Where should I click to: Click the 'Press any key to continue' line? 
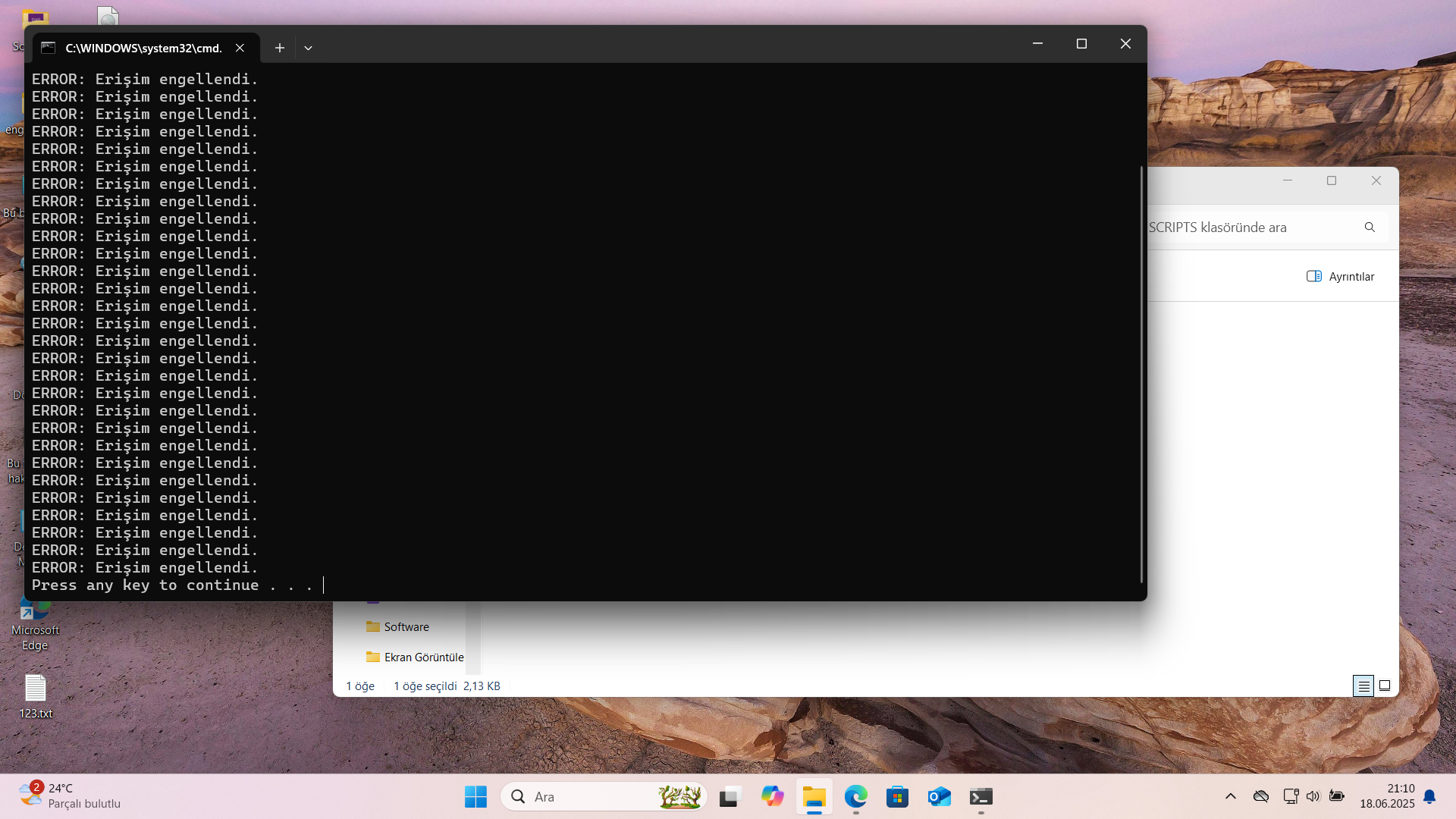point(172,585)
